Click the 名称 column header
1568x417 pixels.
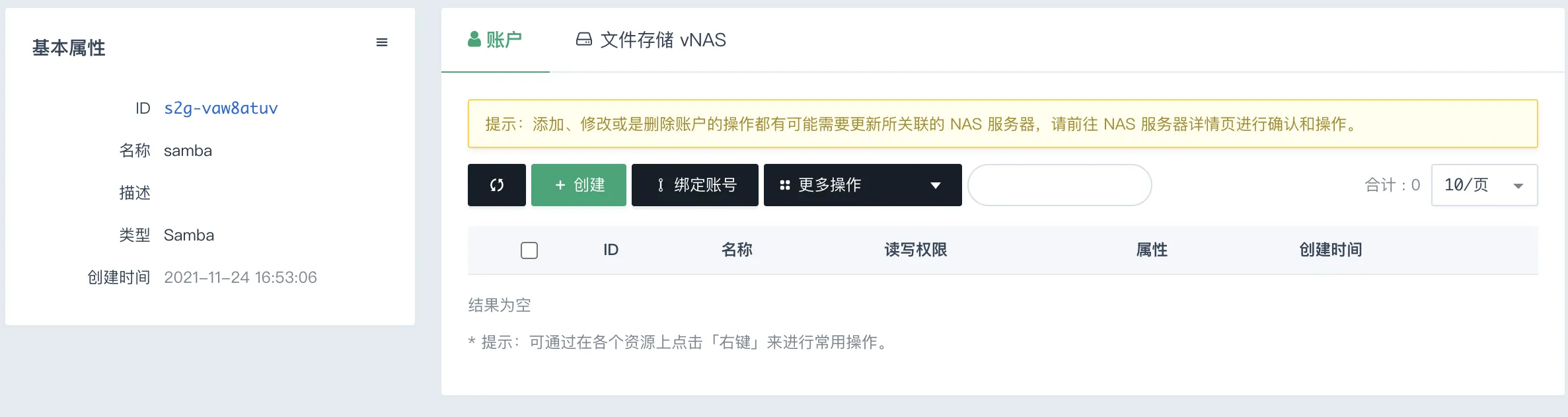(x=737, y=250)
